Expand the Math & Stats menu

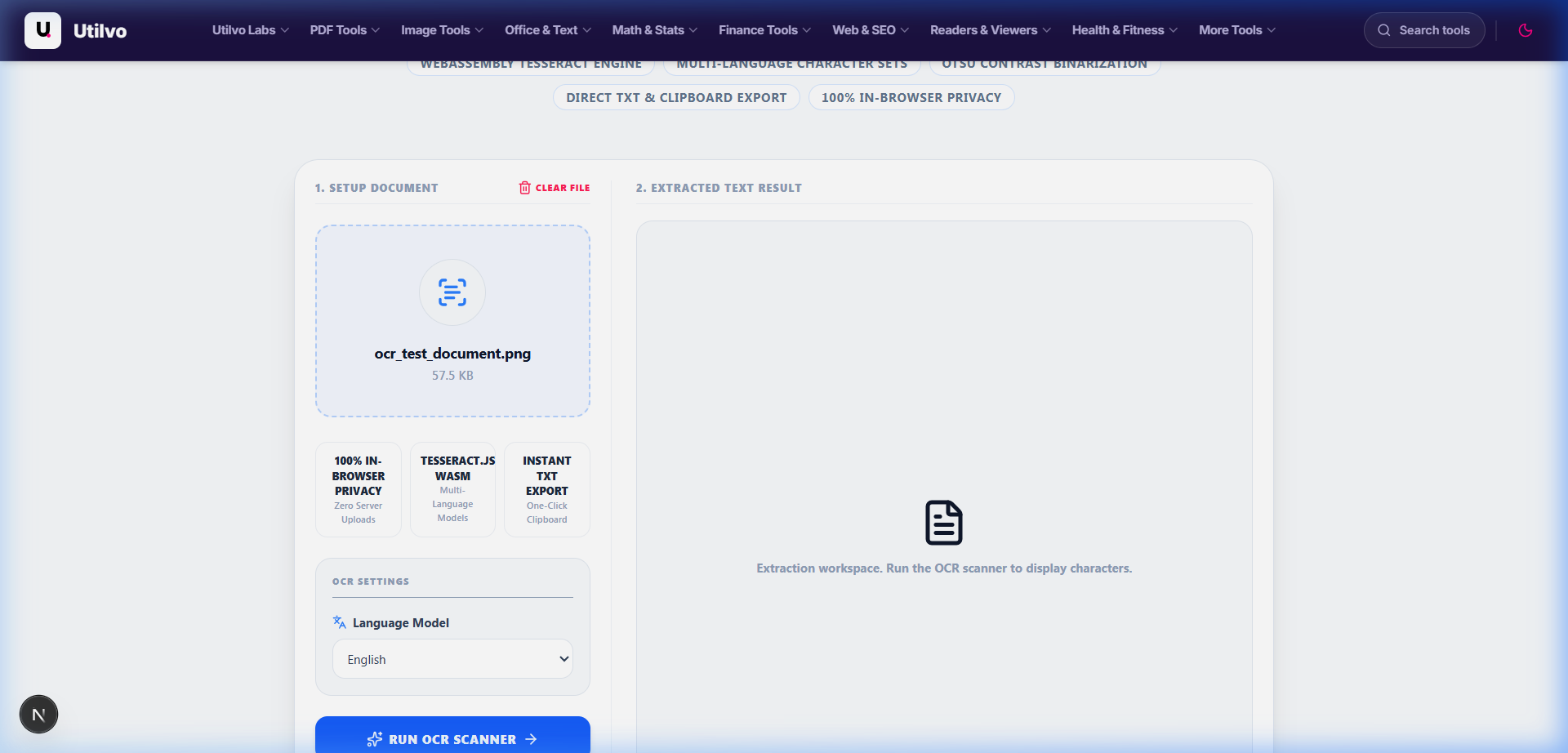(655, 30)
